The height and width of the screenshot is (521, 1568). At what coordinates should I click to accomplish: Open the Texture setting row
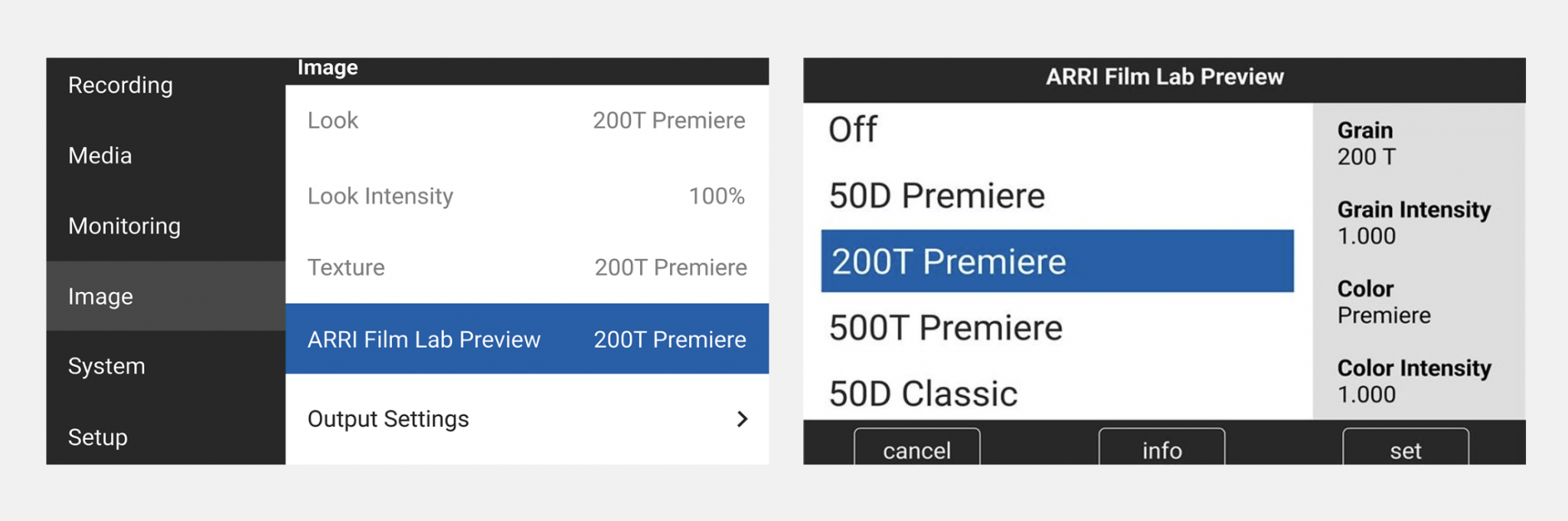pos(526,267)
